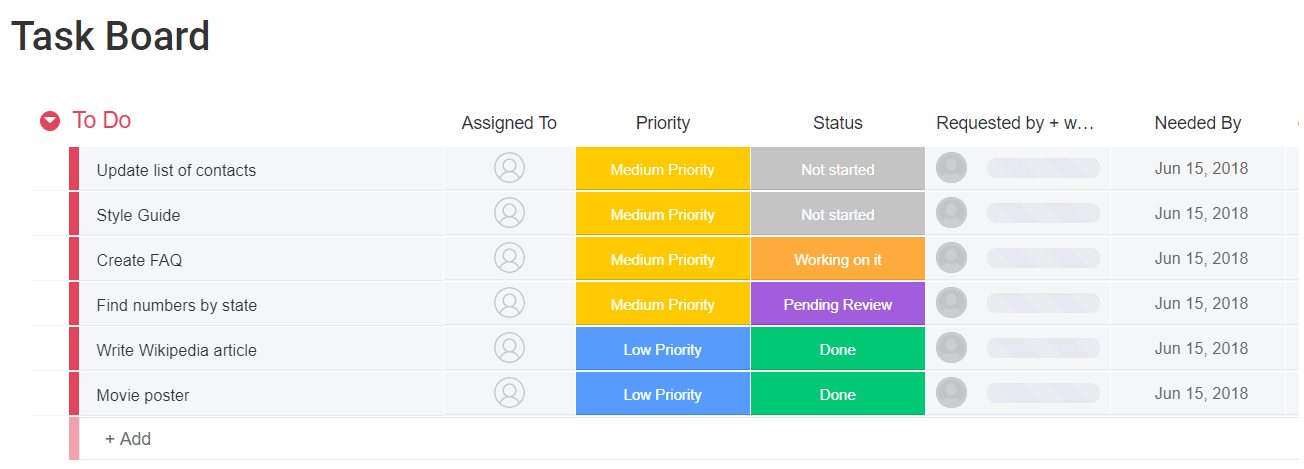1304x469 pixels.
Task: Collapse the To Do group arrow
Action: pos(50,121)
